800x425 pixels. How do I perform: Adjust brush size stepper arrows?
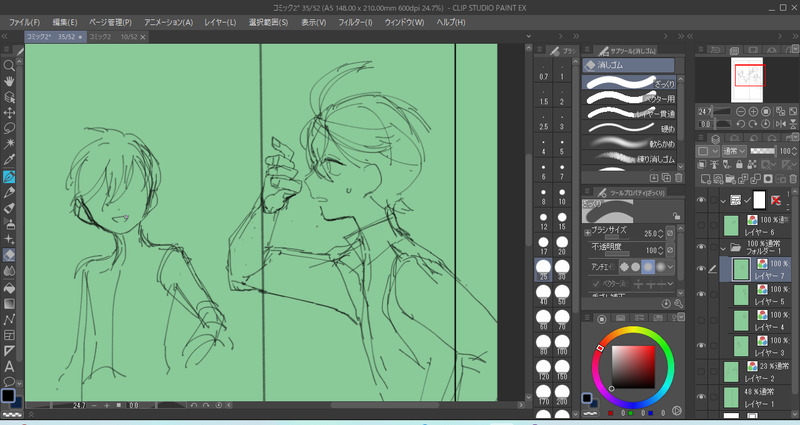pyautogui.click(x=661, y=234)
